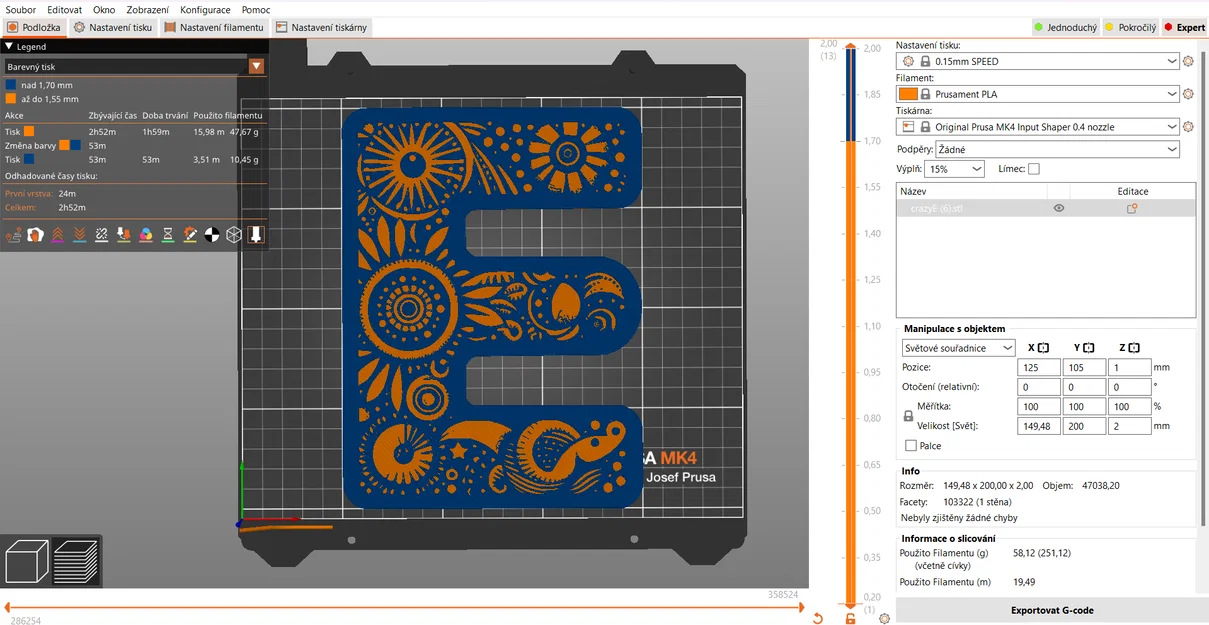Open printer preset dropdown Original Prusa MK4
Screen dimensions: 1209x625
[x=1038, y=127]
